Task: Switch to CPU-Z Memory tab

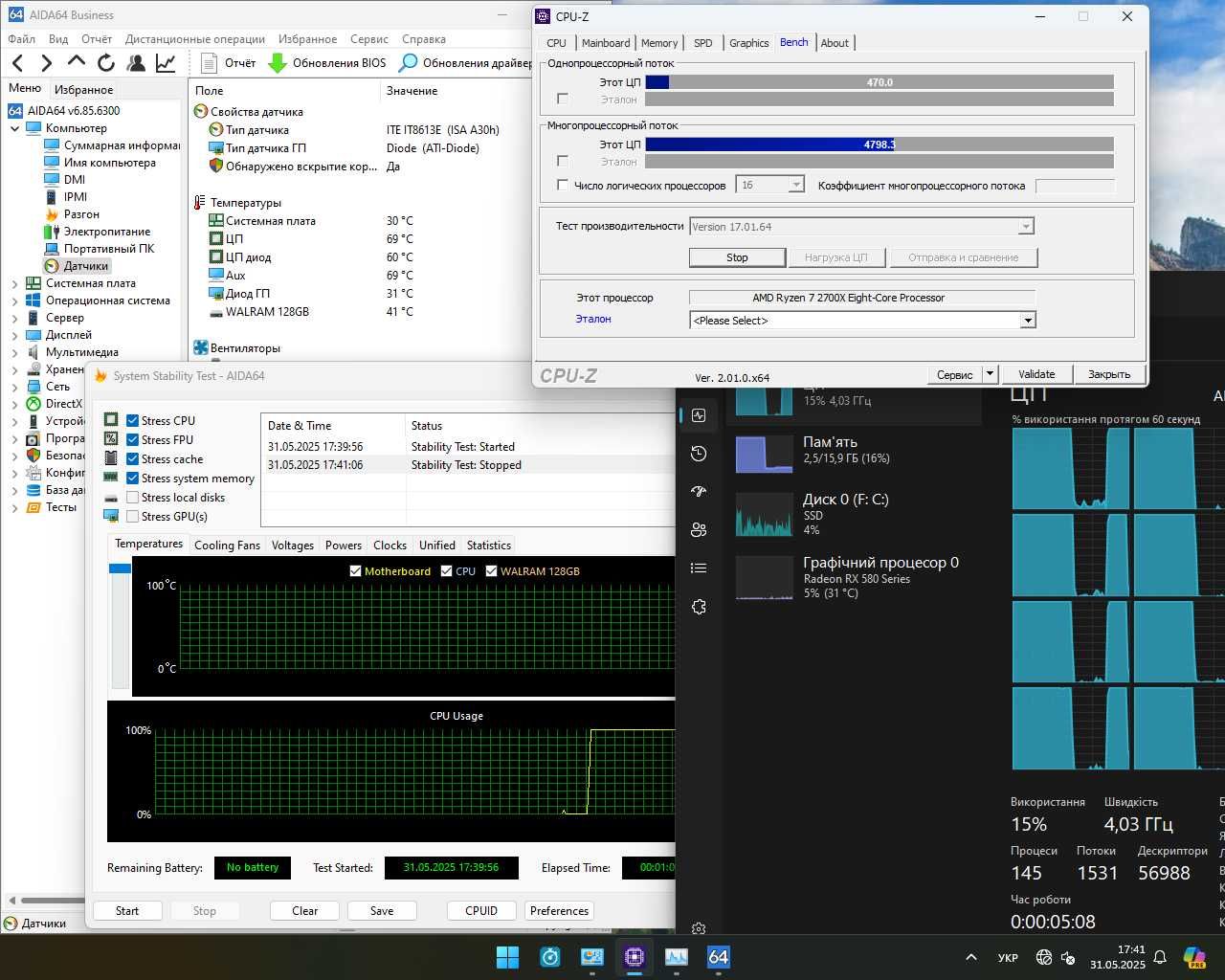Action: click(x=659, y=43)
